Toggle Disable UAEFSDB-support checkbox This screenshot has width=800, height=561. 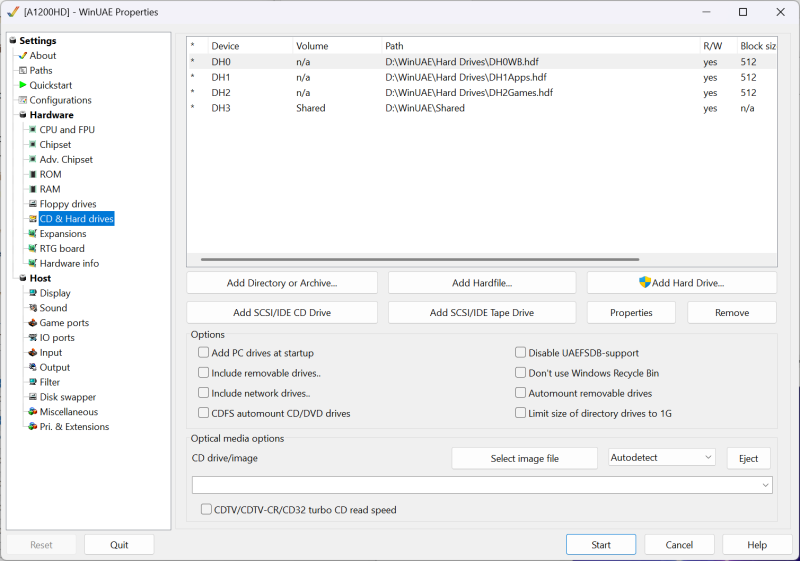click(520, 352)
